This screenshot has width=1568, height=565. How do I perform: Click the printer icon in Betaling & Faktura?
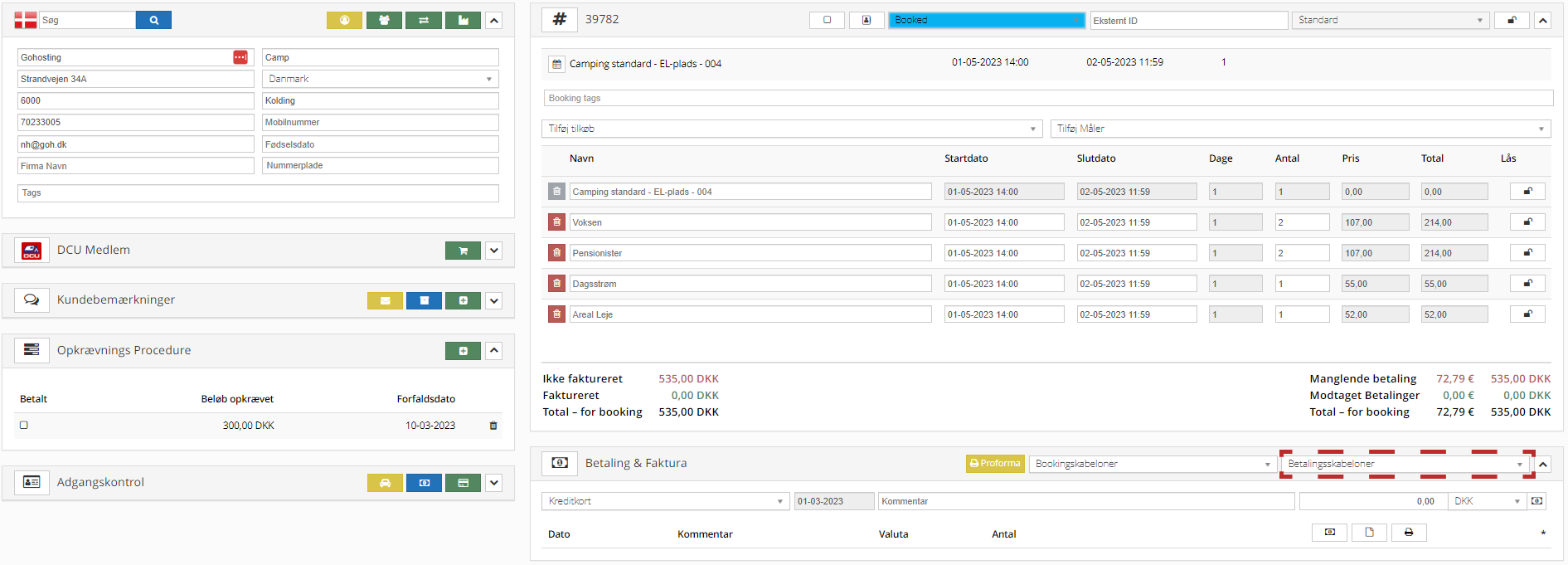[1408, 533]
